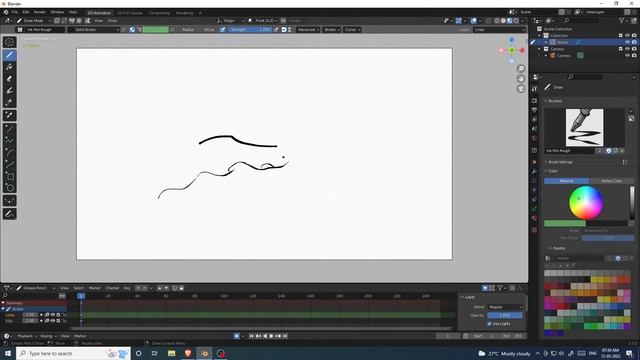
Task: Open the Modifiers wrench properties tab
Action: pyautogui.click(x=534, y=171)
